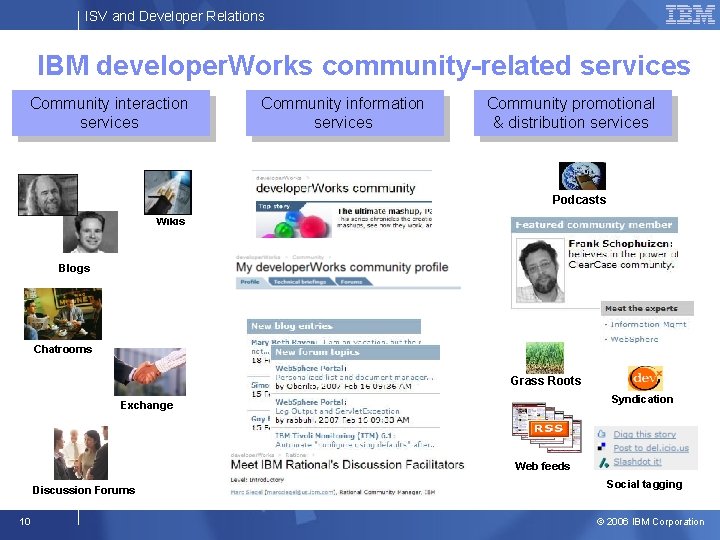720x540 pixels.
Task: Click The ultimate mashup headline
Action: click(x=384, y=211)
